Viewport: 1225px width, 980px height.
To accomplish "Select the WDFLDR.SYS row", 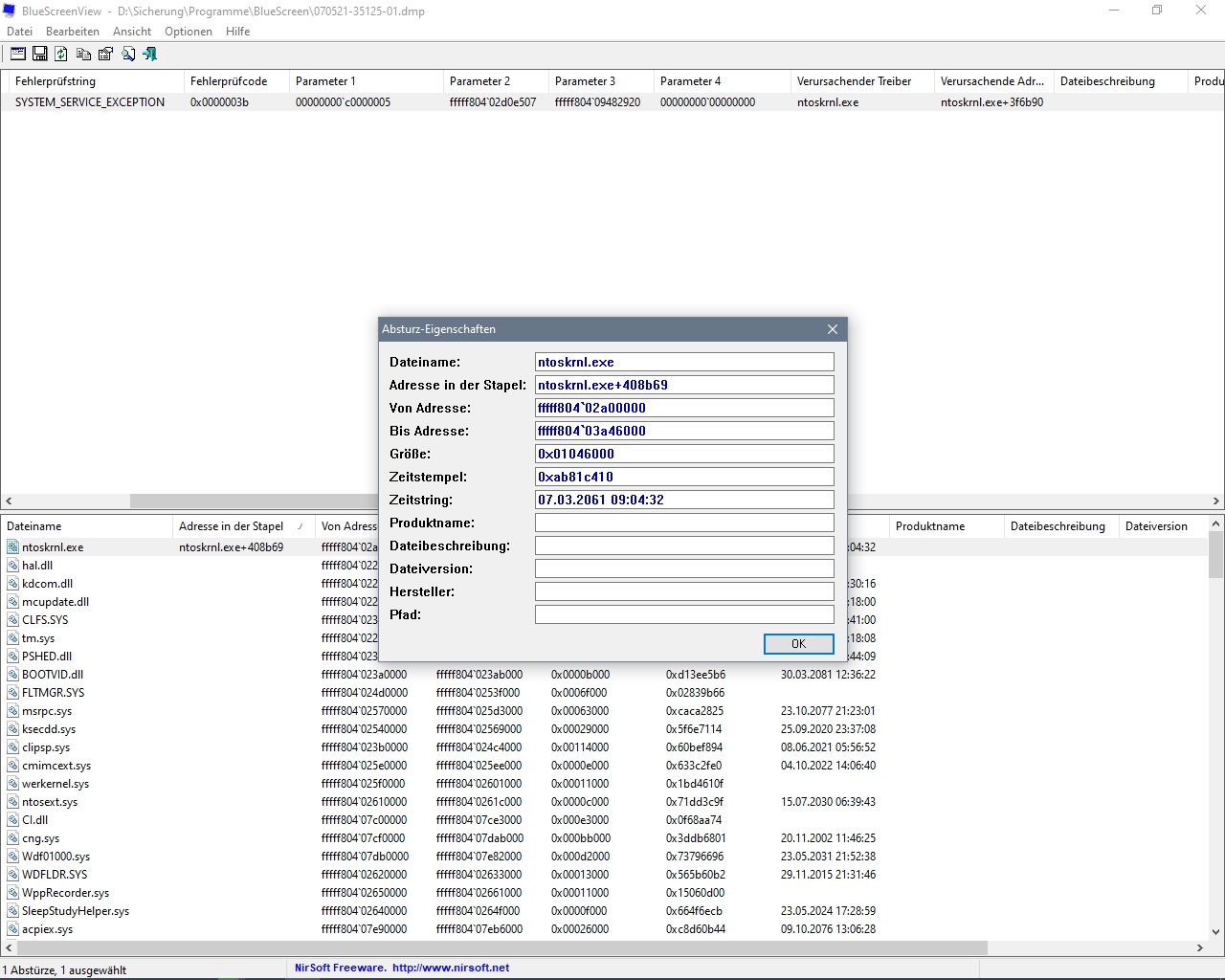I will (605, 875).
